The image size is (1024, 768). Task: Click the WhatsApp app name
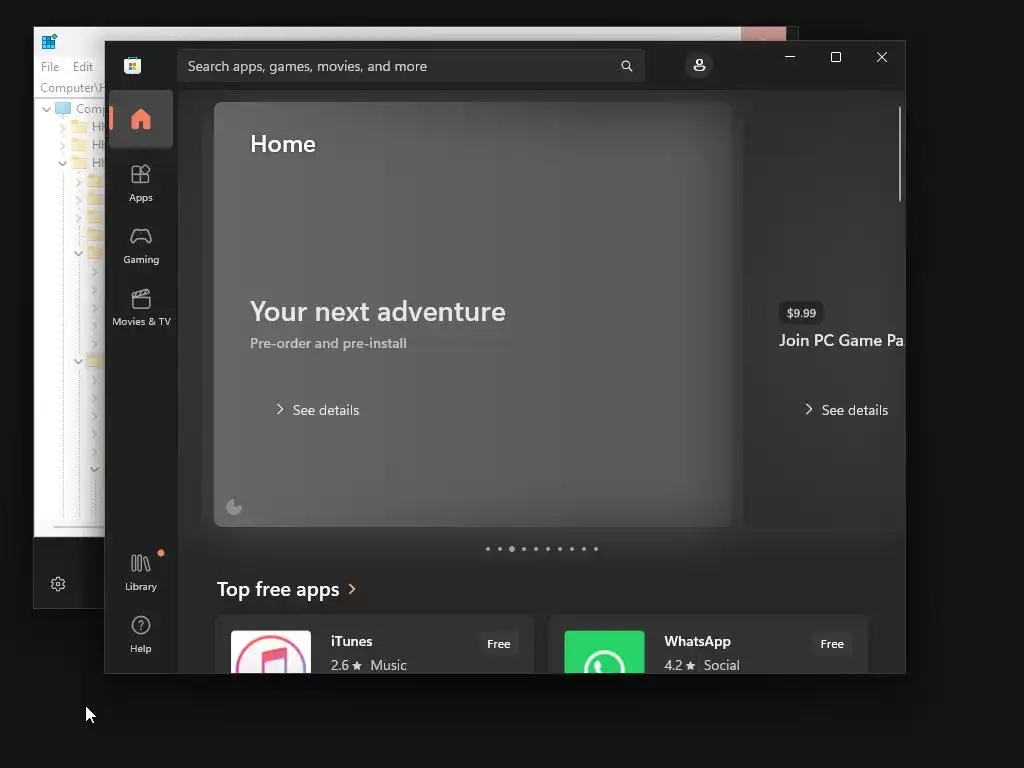[697, 641]
